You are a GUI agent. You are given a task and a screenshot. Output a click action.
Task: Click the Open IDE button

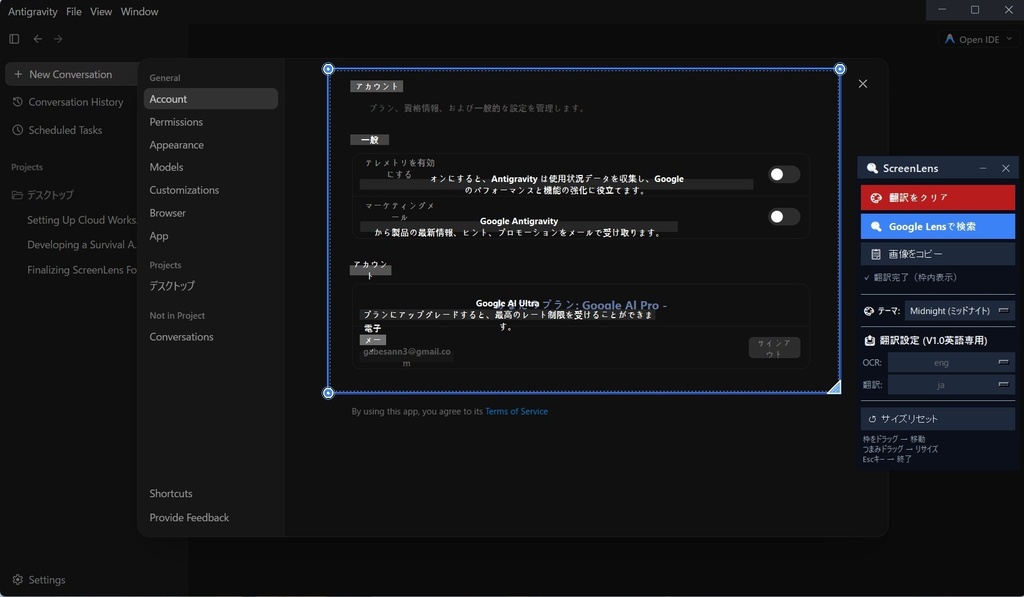coord(978,39)
